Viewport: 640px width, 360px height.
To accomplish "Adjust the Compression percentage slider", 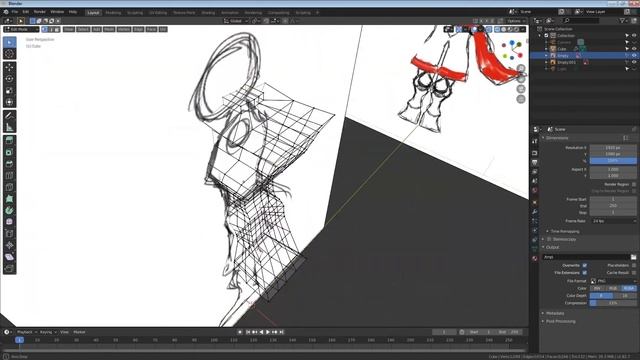I will click(x=613, y=303).
